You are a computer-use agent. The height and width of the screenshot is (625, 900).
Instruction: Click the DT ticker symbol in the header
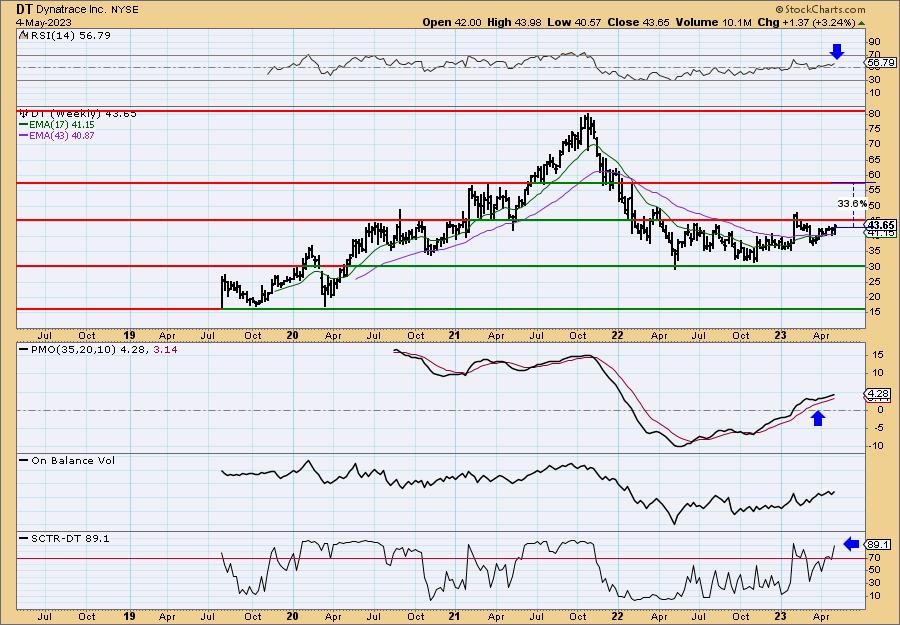point(23,10)
